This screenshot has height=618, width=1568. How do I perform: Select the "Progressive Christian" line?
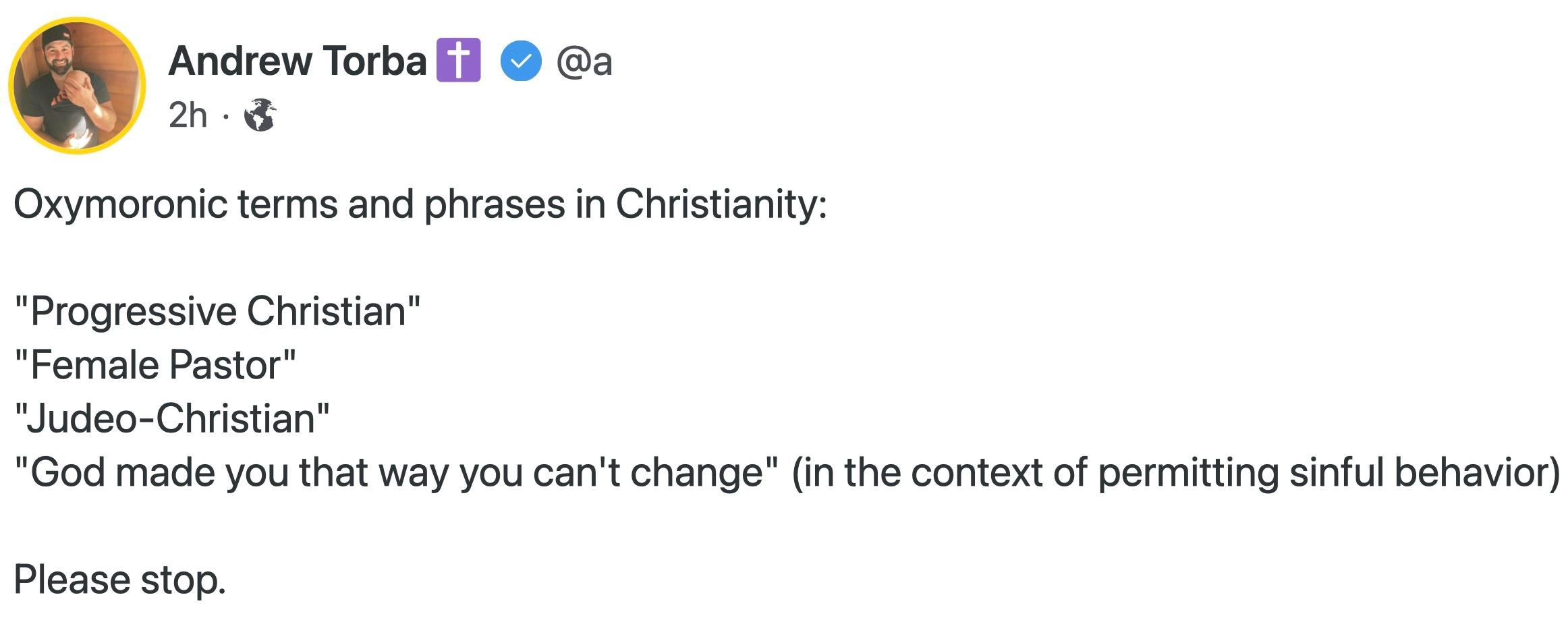click(x=217, y=311)
